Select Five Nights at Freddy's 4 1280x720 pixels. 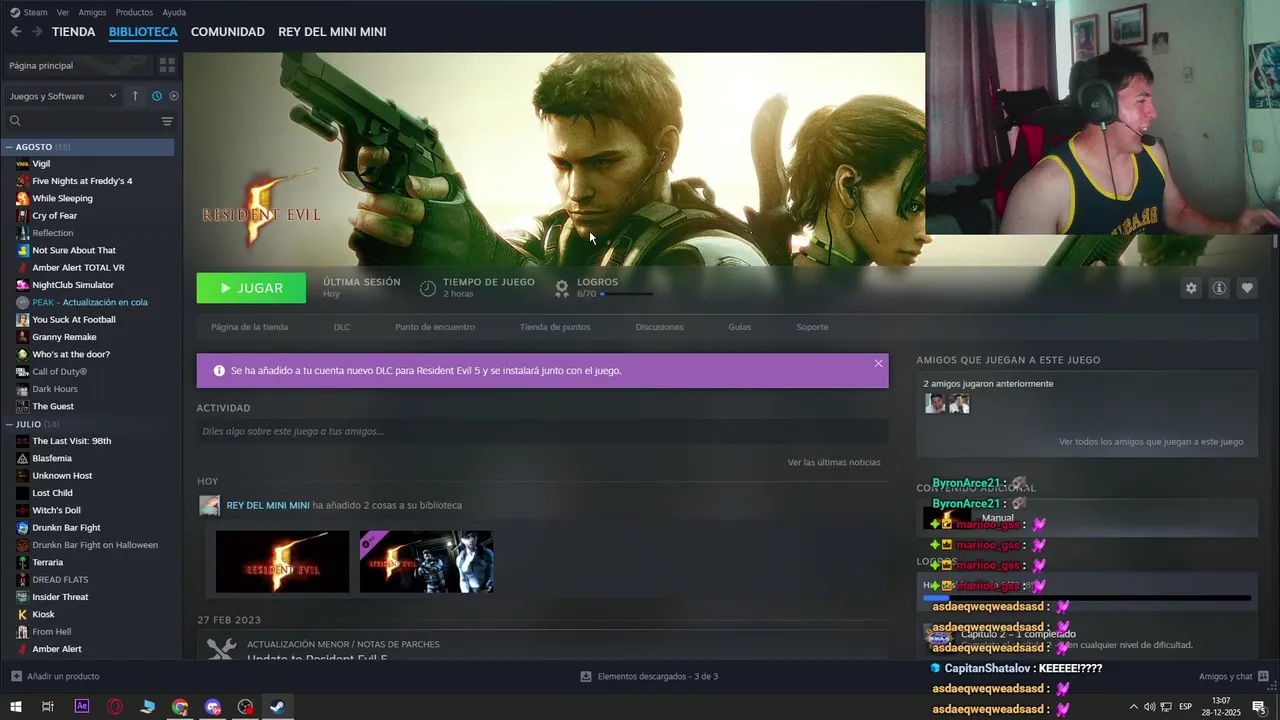point(82,181)
